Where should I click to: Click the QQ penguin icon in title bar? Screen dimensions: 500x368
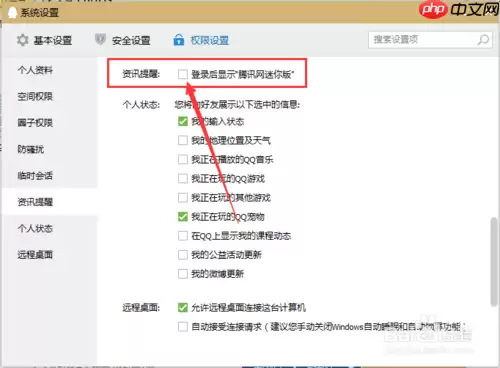[x=12, y=13]
